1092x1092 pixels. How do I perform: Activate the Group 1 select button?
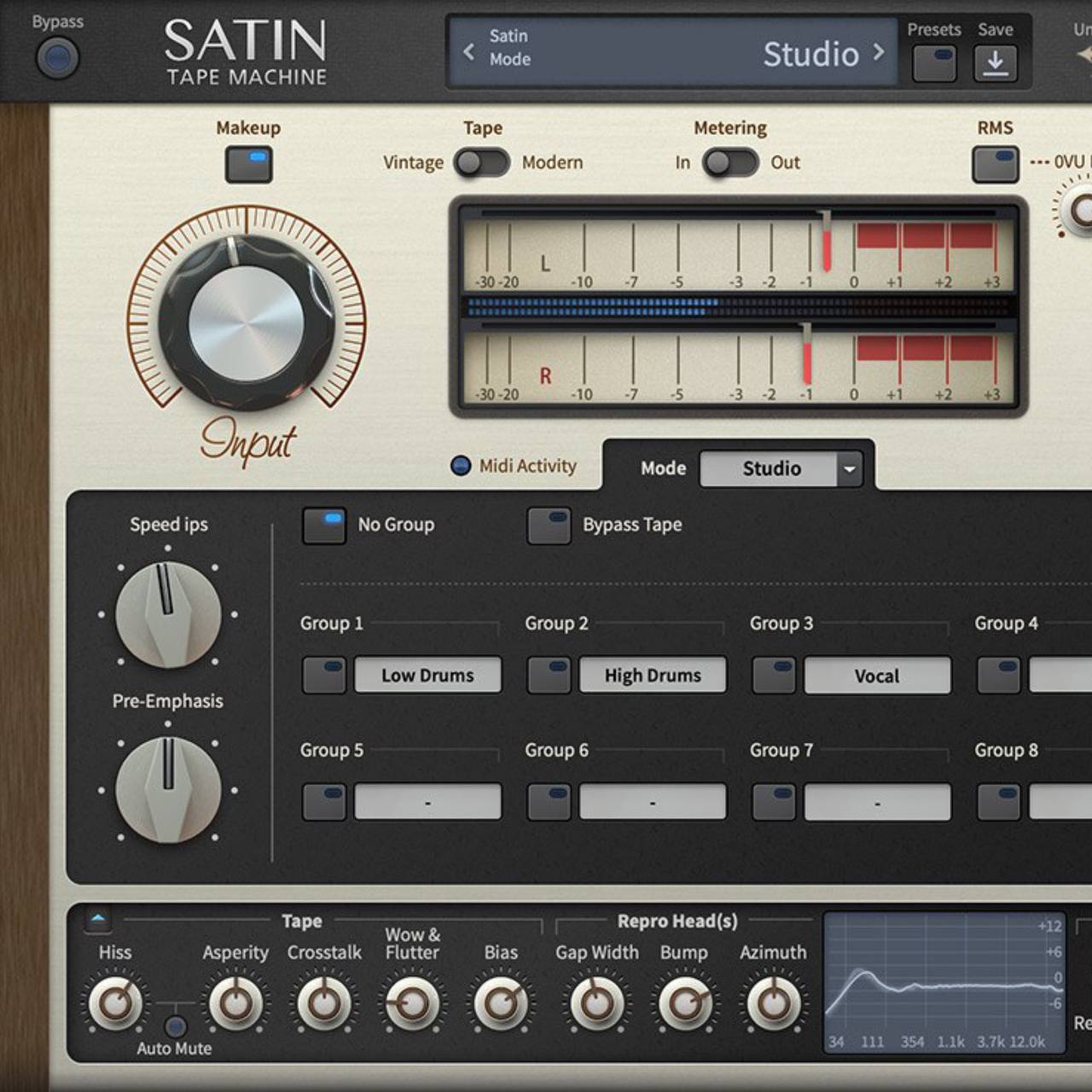(324, 675)
